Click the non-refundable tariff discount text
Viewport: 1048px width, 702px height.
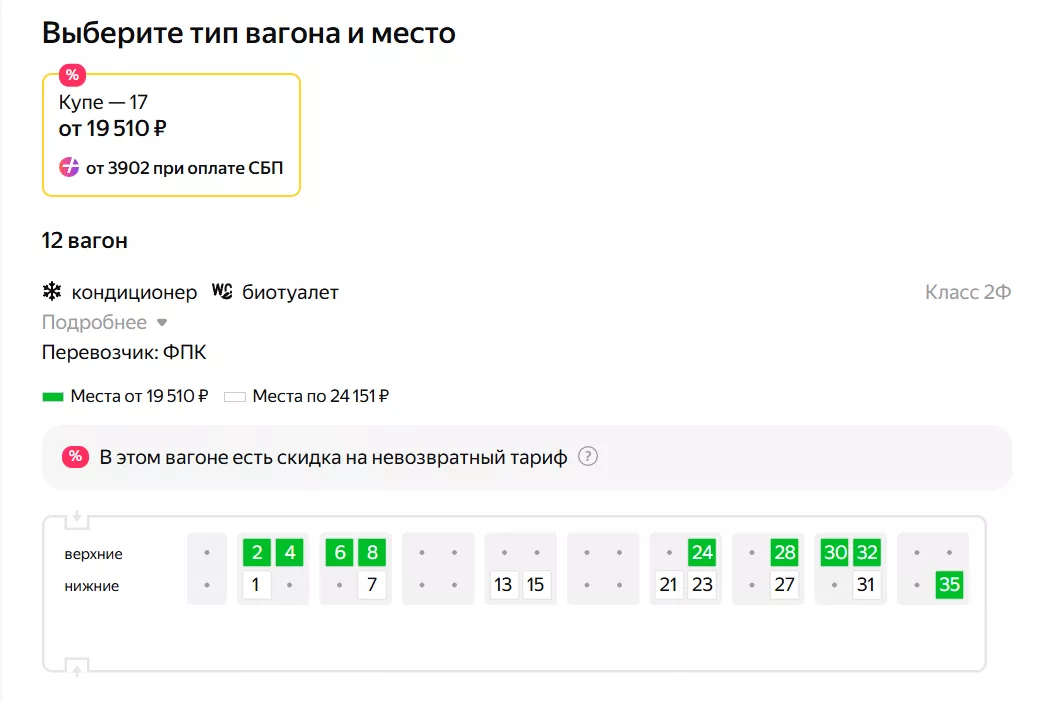click(x=333, y=457)
